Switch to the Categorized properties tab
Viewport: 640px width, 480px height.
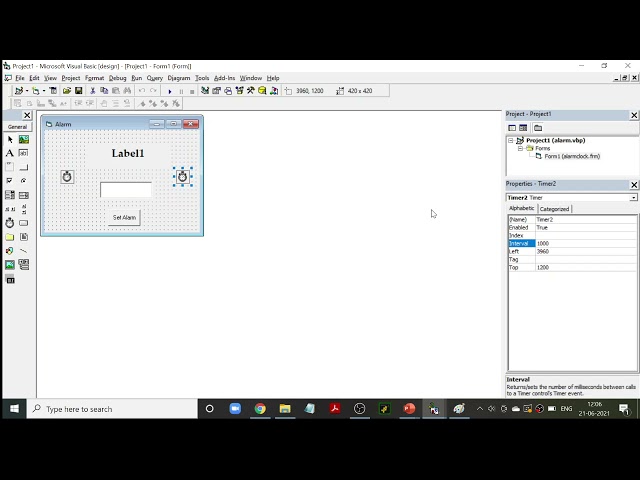pyautogui.click(x=554, y=209)
